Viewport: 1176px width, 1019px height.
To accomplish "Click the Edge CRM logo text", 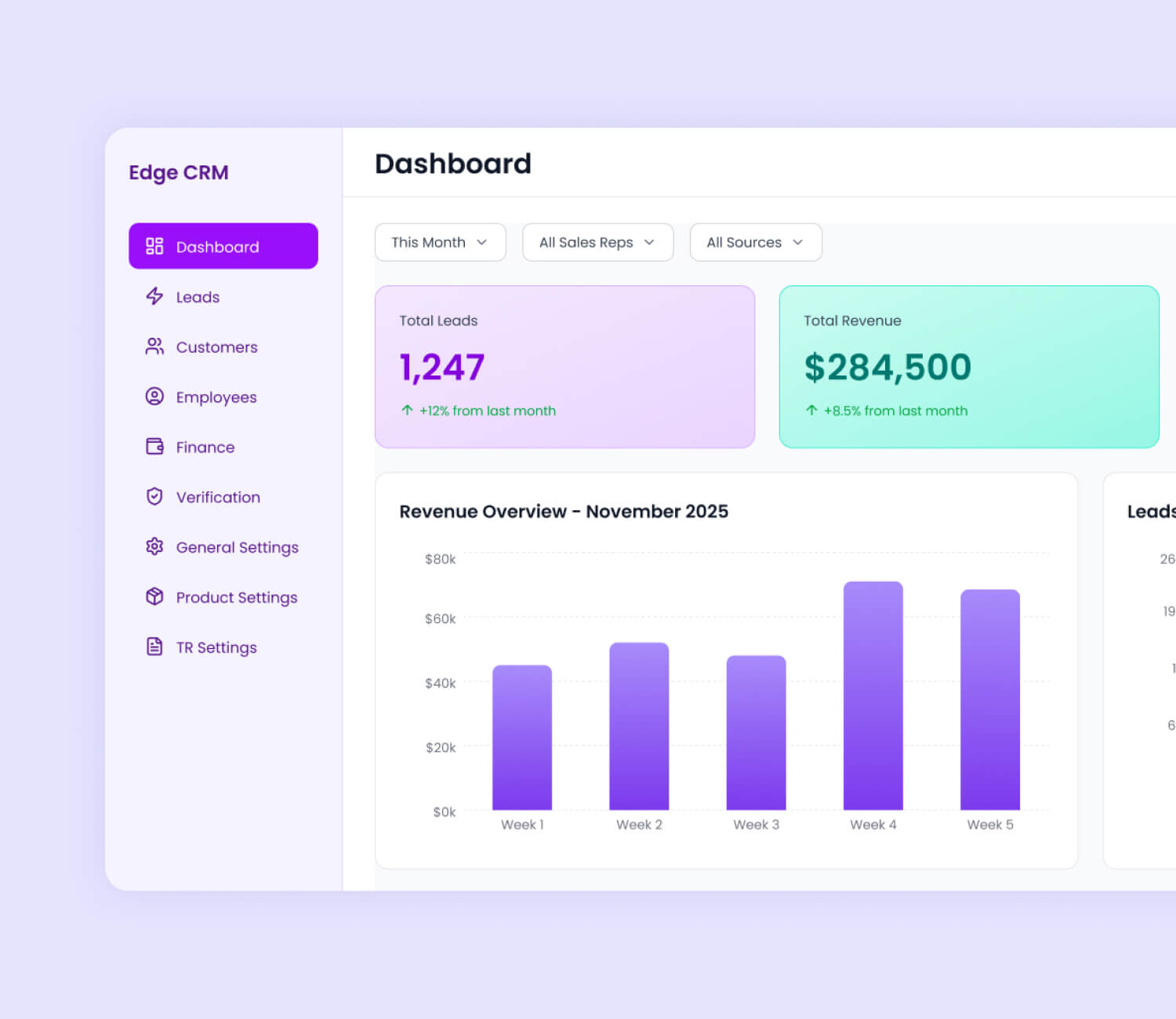I will point(179,172).
